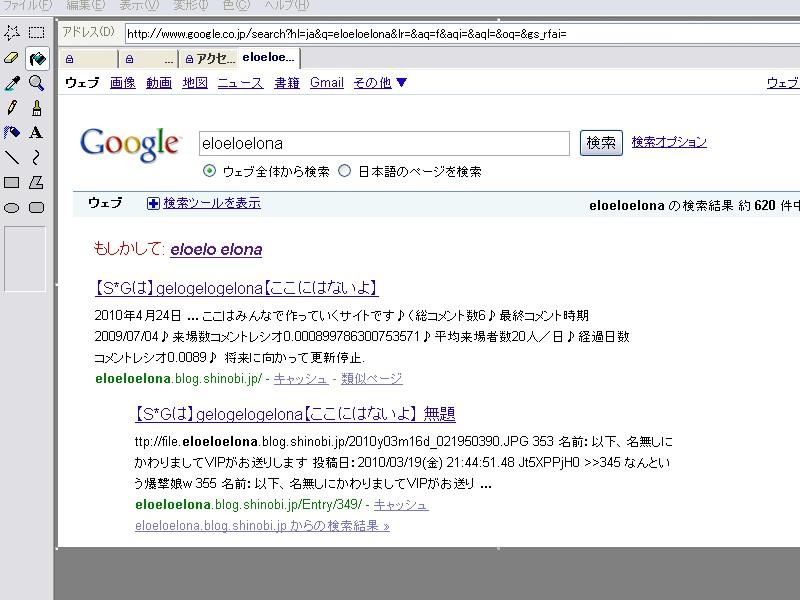Select the rectangular Select tool
The height and width of the screenshot is (600, 800).
36,33
